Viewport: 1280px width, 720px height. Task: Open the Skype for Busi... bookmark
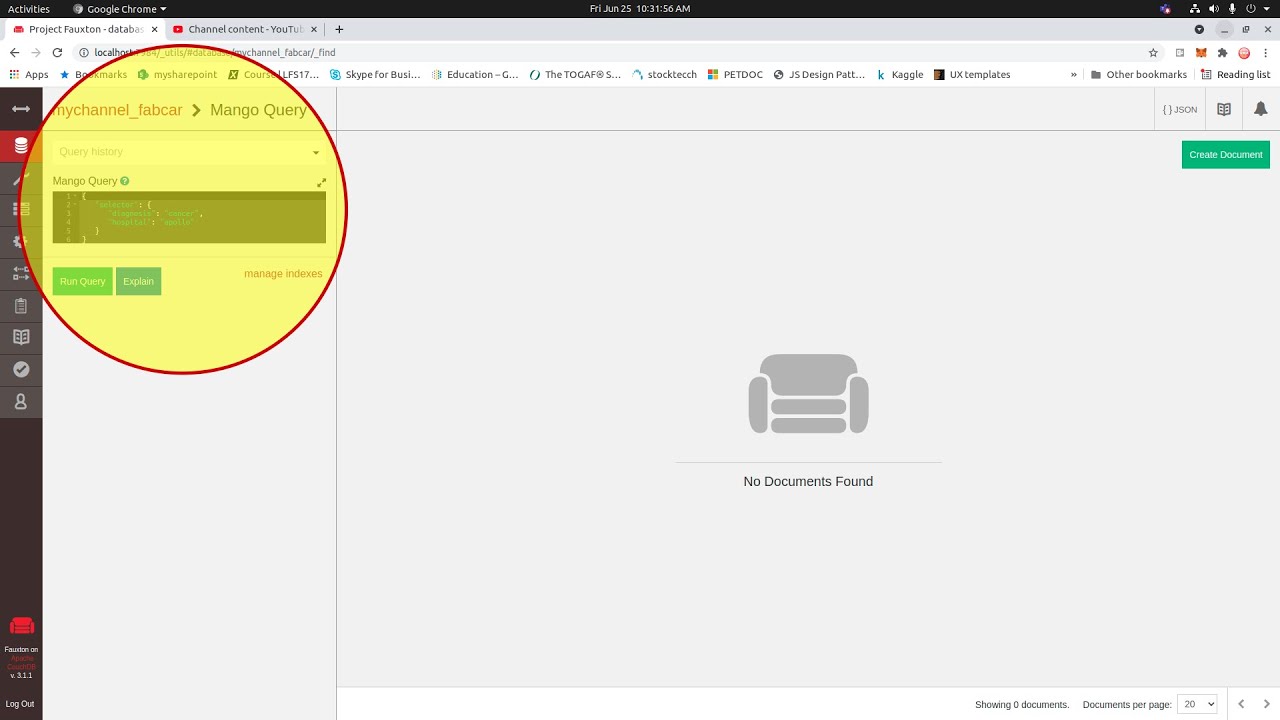pos(375,75)
